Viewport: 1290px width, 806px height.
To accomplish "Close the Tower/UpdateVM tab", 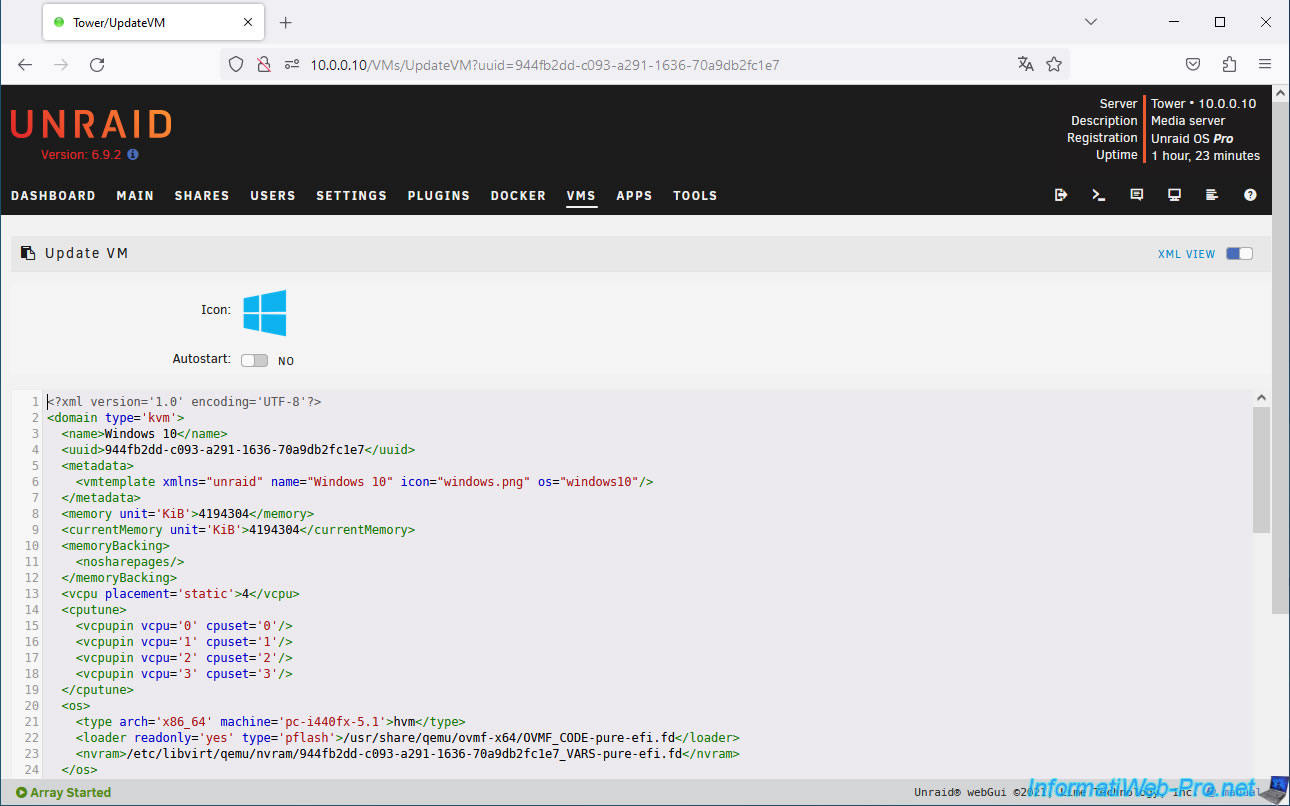I will [248, 22].
